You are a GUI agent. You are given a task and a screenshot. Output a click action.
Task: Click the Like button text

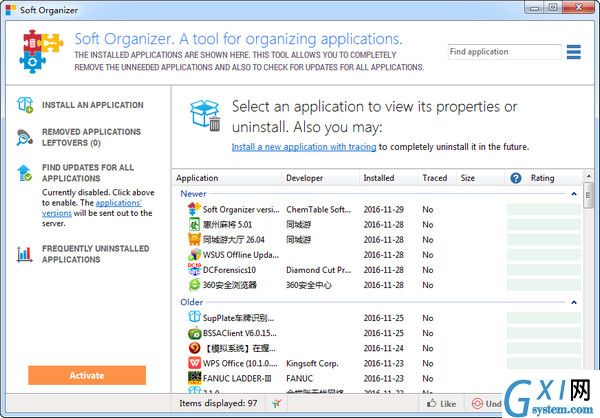tap(448, 404)
